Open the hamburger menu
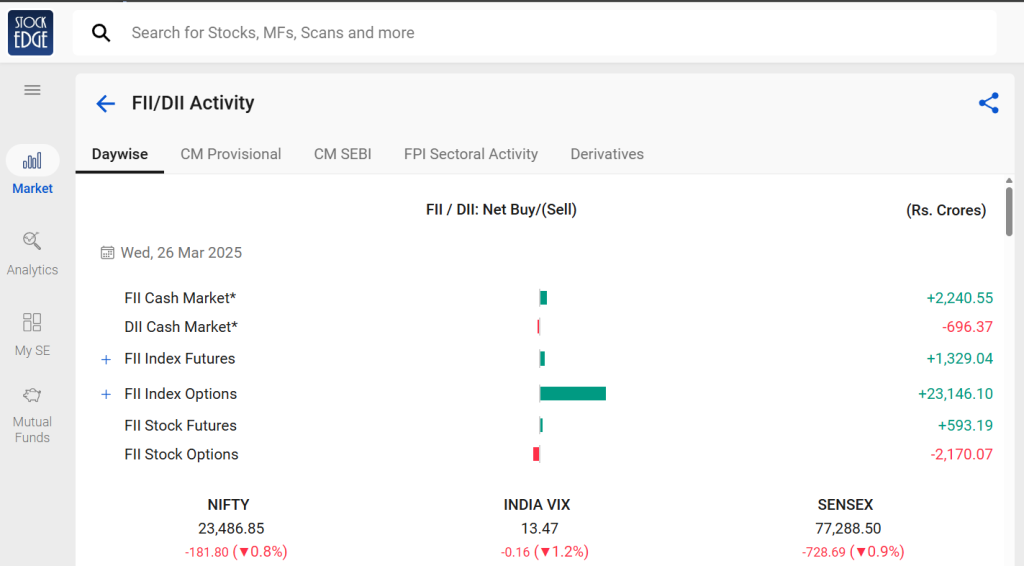 (32, 90)
